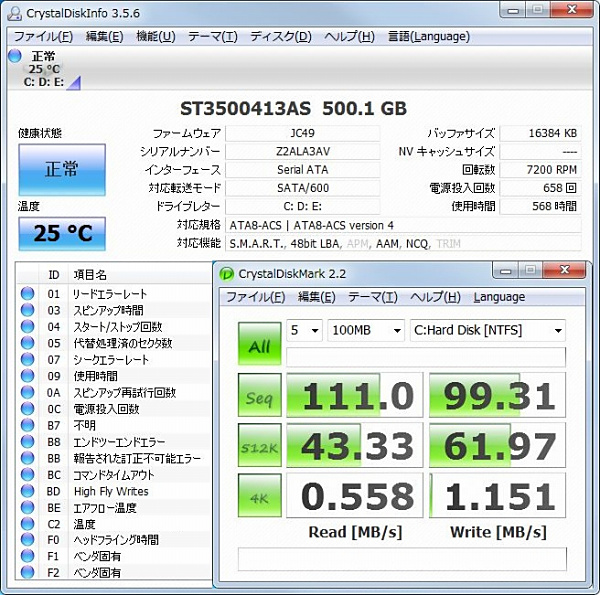Click the 正常 health status button
Screen dimensions: 600x595
[62, 170]
